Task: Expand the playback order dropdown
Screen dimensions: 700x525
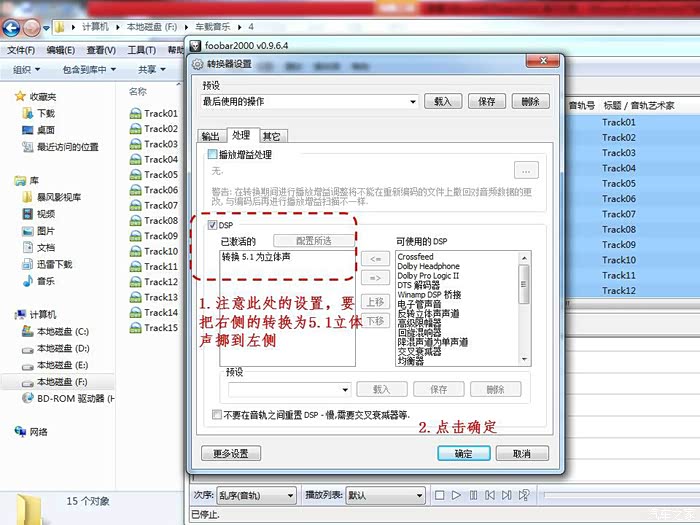Action: click(x=257, y=495)
